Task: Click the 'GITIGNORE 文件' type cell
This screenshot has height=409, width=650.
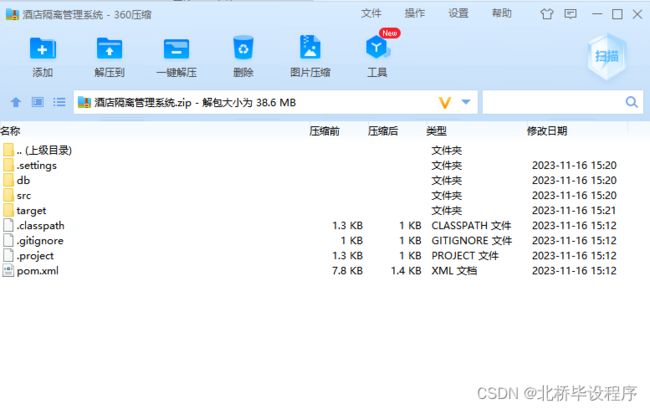Action: point(471,240)
